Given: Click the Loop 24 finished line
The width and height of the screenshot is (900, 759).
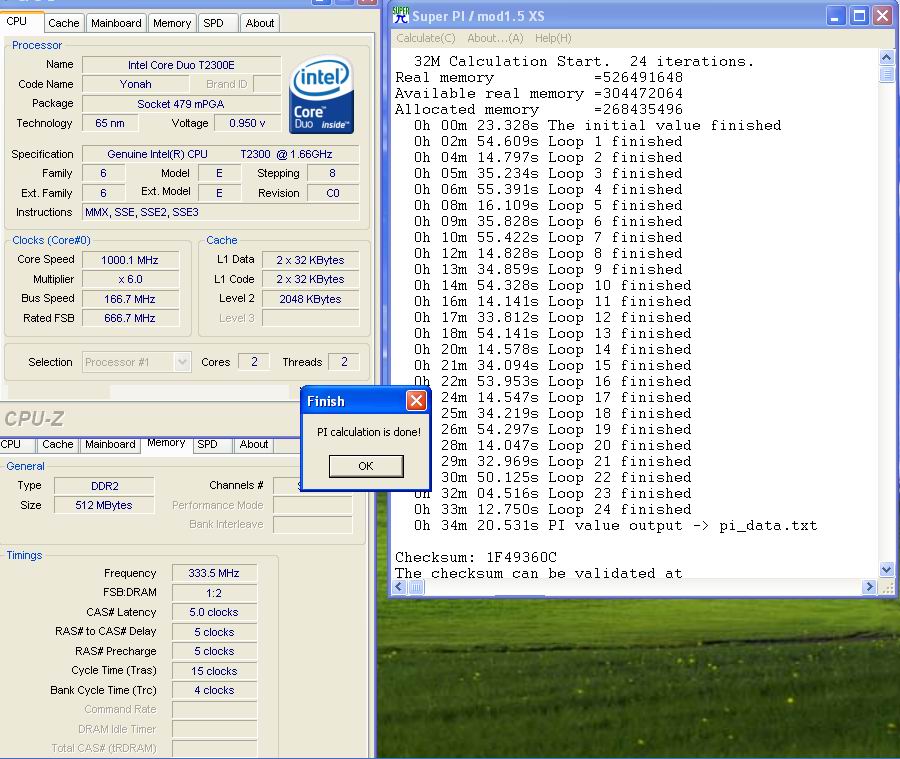Looking at the screenshot, I should pos(553,509).
